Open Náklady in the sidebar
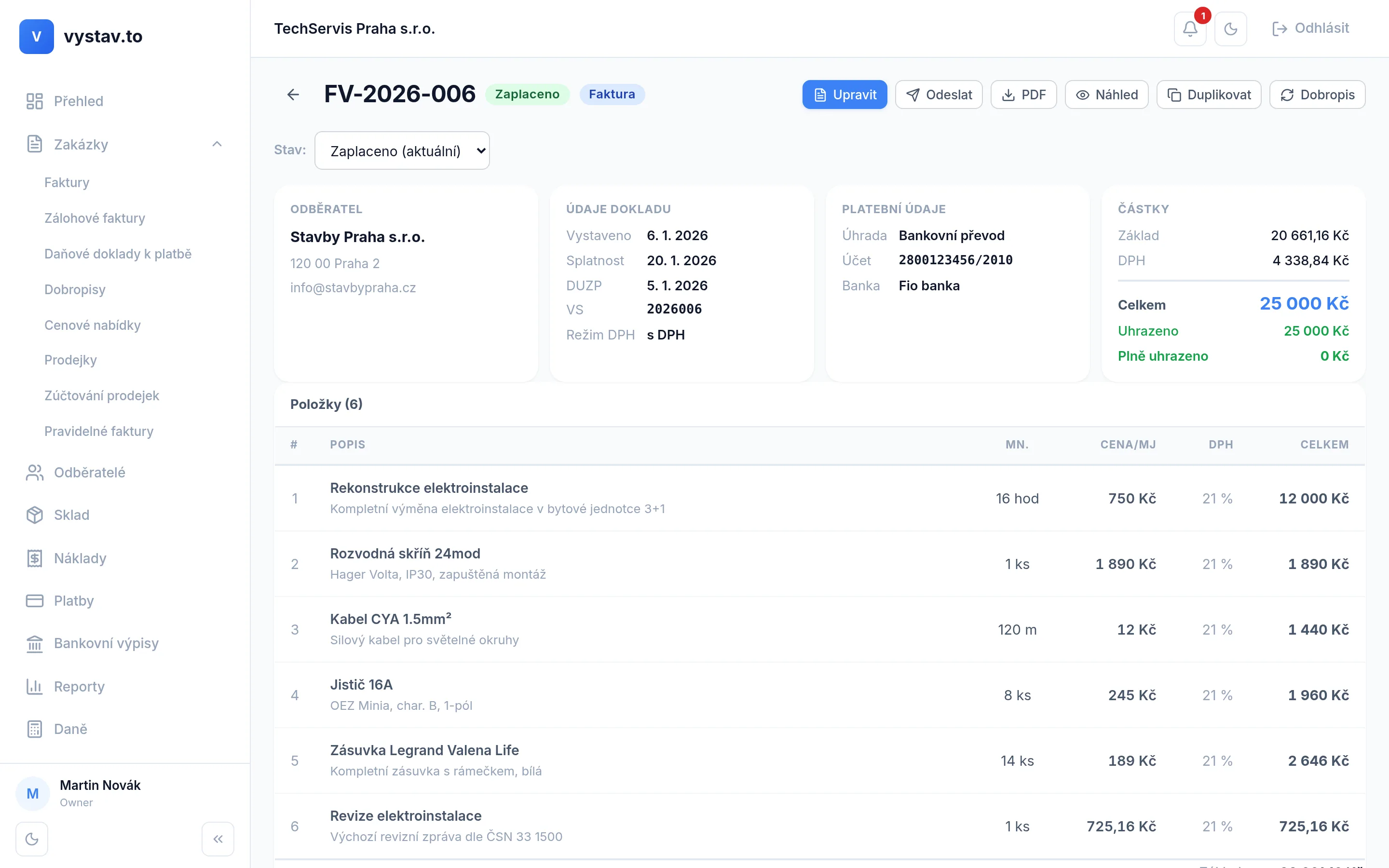 coord(80,558)
